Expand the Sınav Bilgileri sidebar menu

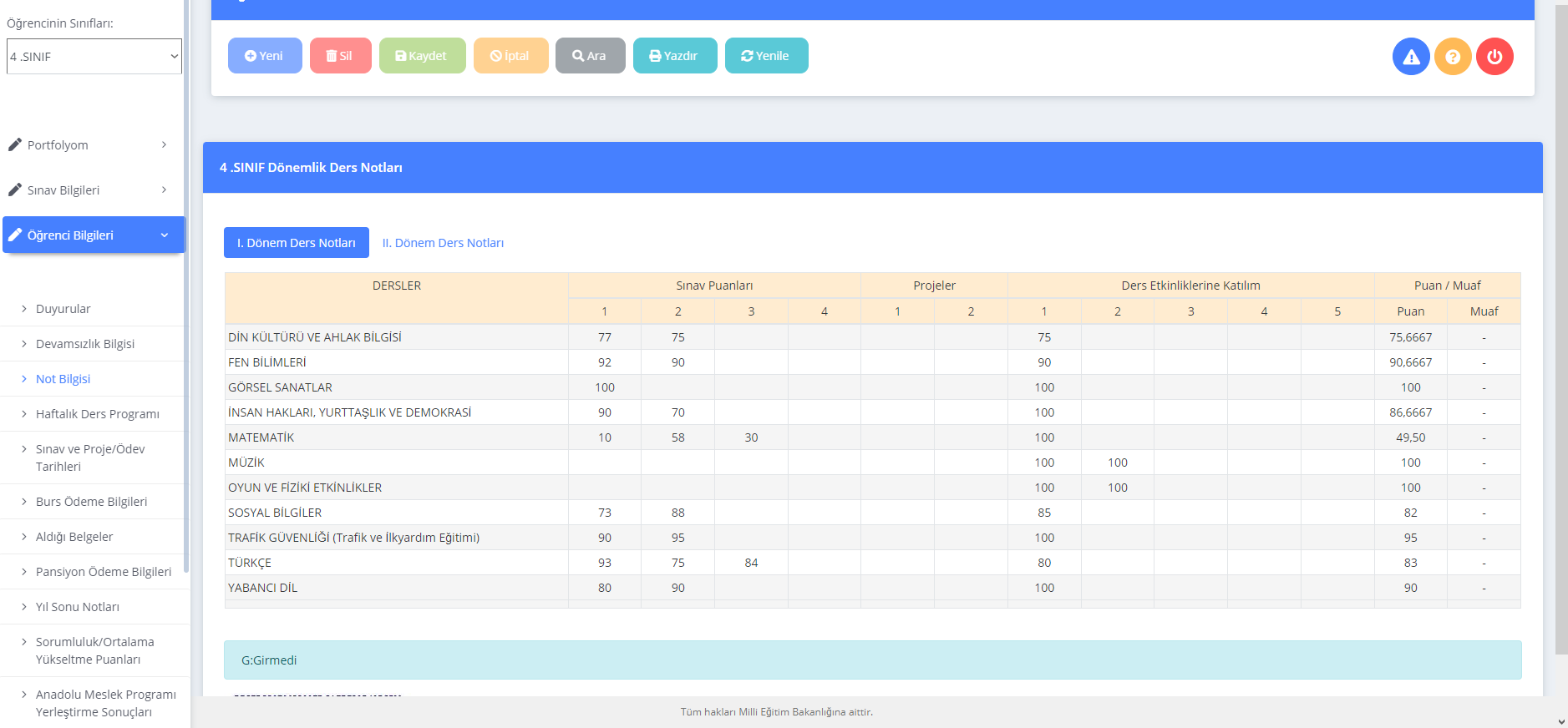click(x=92, y=190)
